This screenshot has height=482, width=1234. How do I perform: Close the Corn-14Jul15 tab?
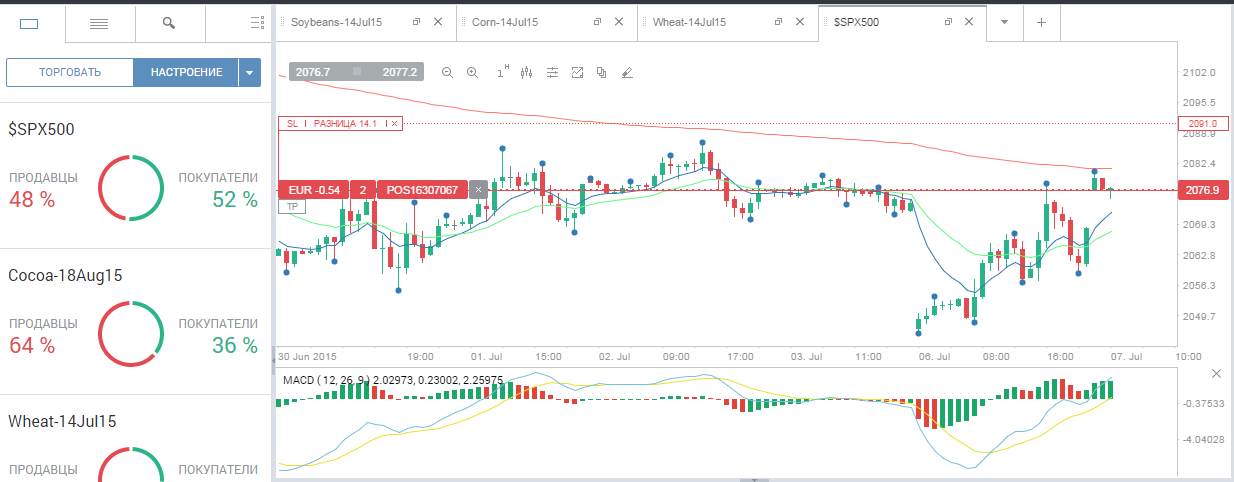click(x=618, y=21)
